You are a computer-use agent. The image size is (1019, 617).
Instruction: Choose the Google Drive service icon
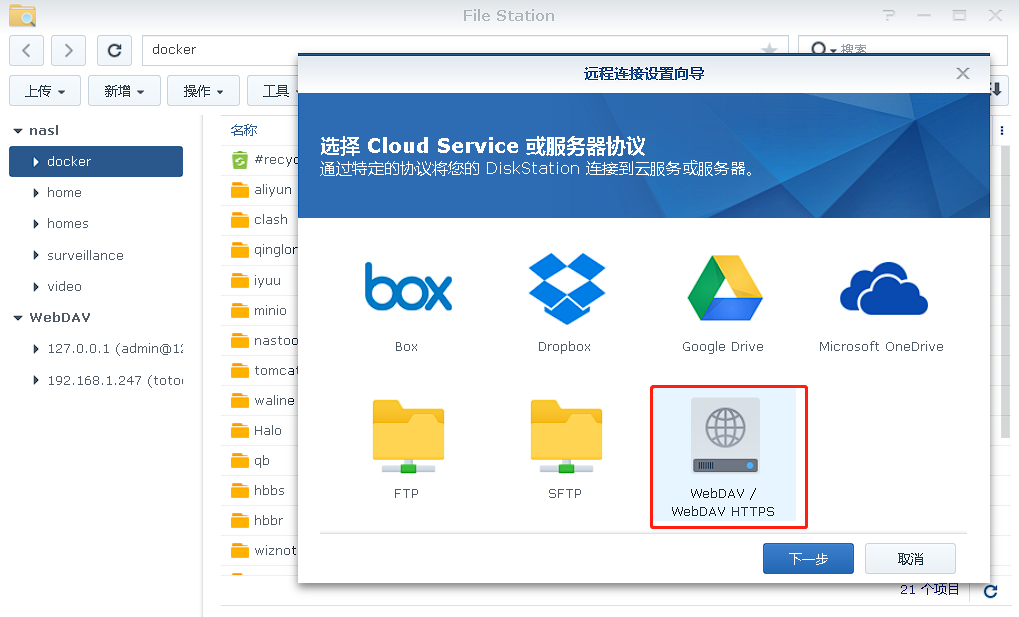[x=725, y=288]
